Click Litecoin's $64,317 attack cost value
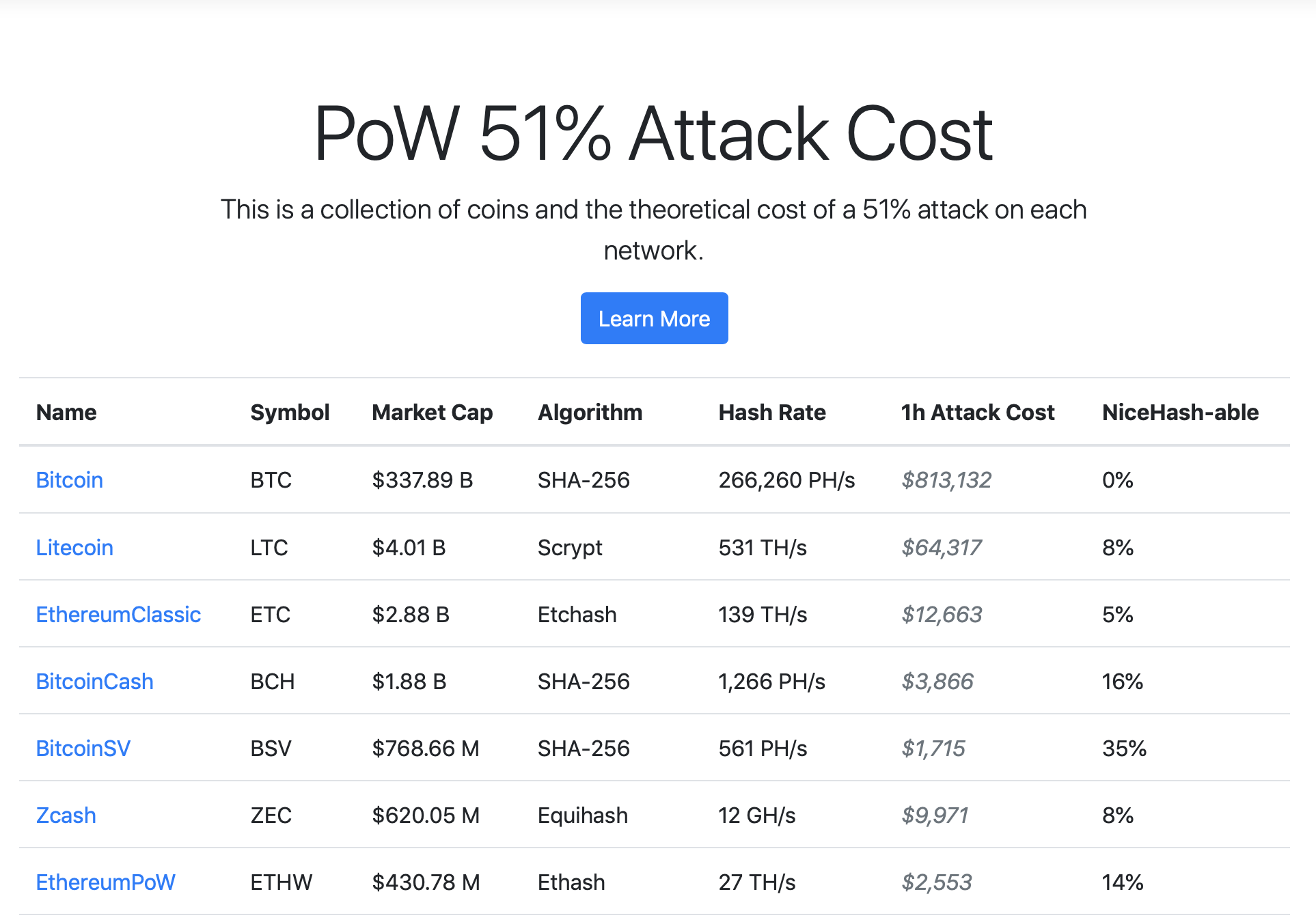Screen dimensions: 1316x922 [942, 548]
